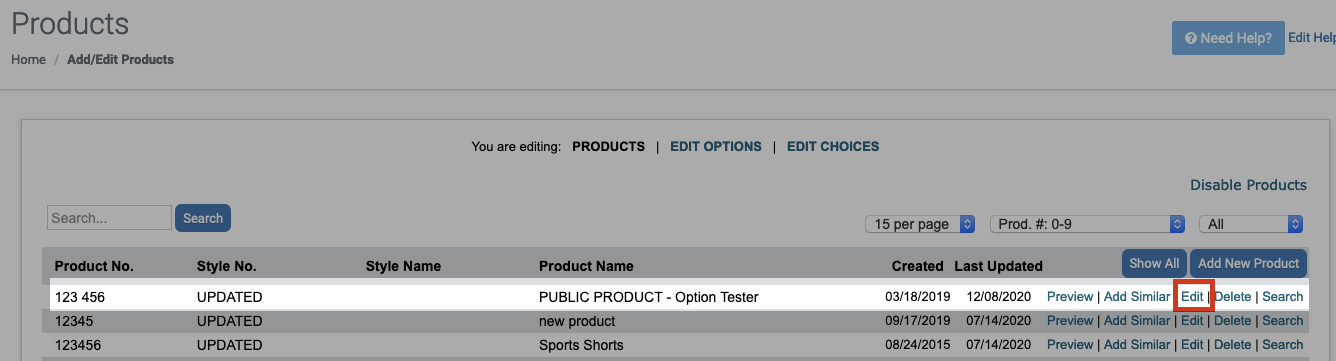
Task: Expand the 15 per page dropdown
Action: click(920, 224)
